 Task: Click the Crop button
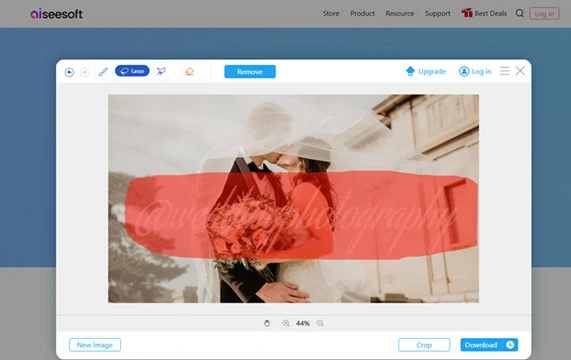coord(424,345)
